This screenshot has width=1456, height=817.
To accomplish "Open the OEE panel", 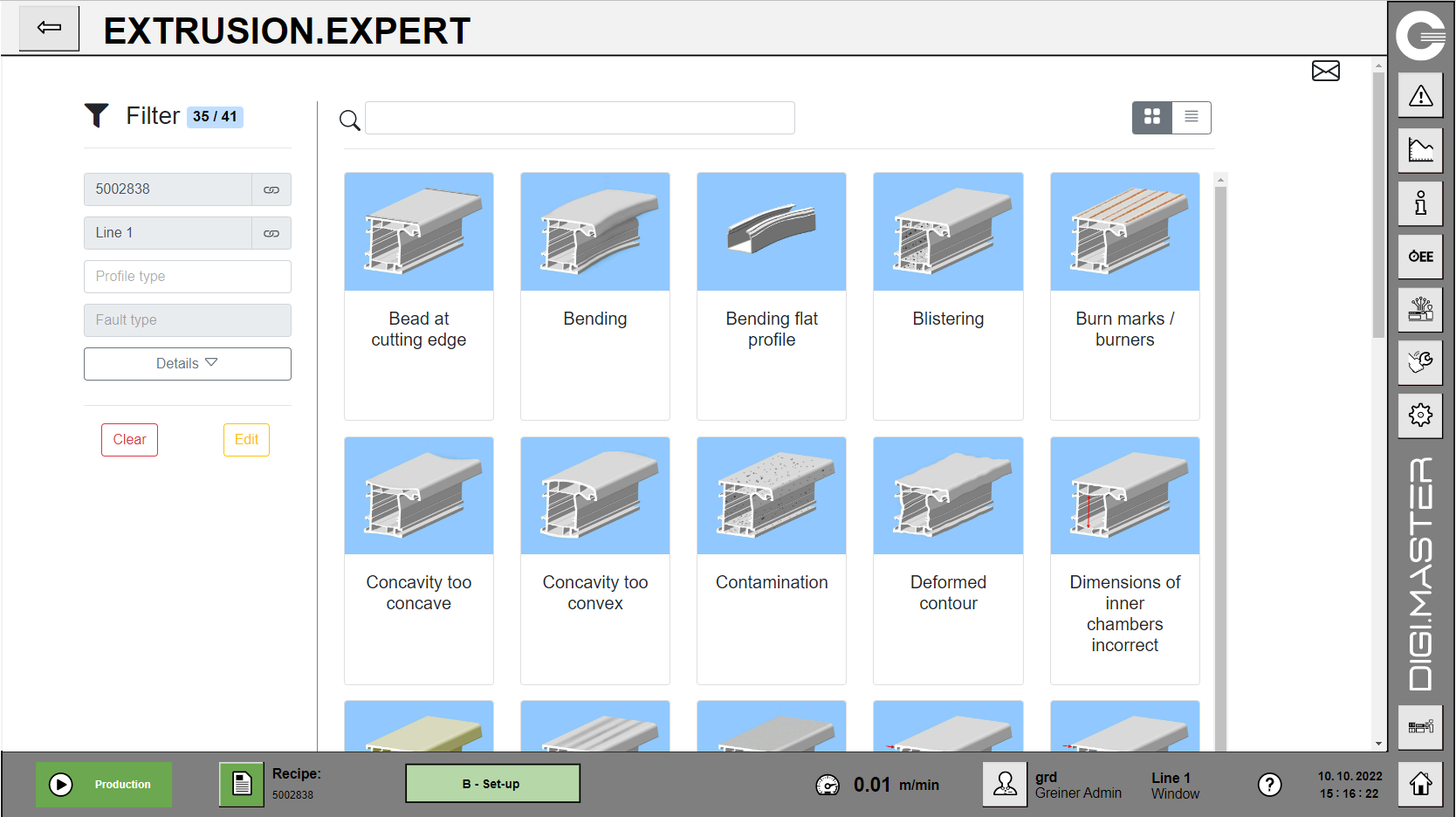I will (x=1420, y=257).
